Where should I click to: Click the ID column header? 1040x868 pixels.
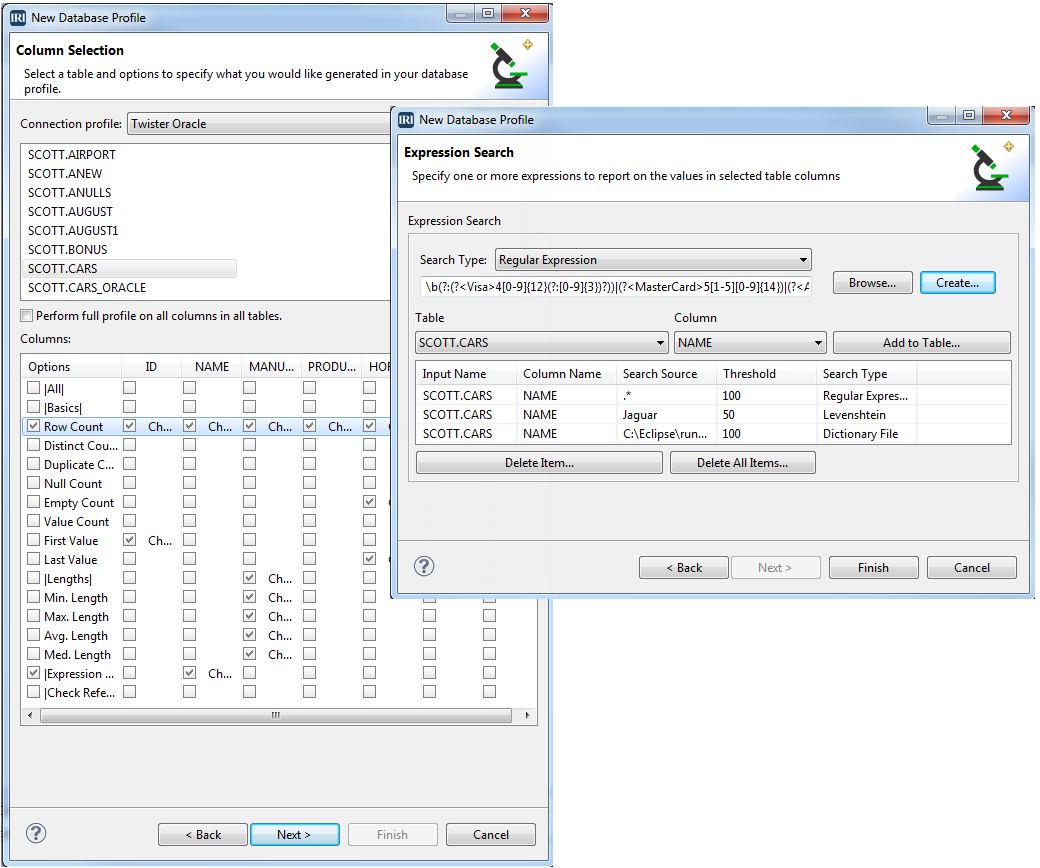[x=151, y=367]
